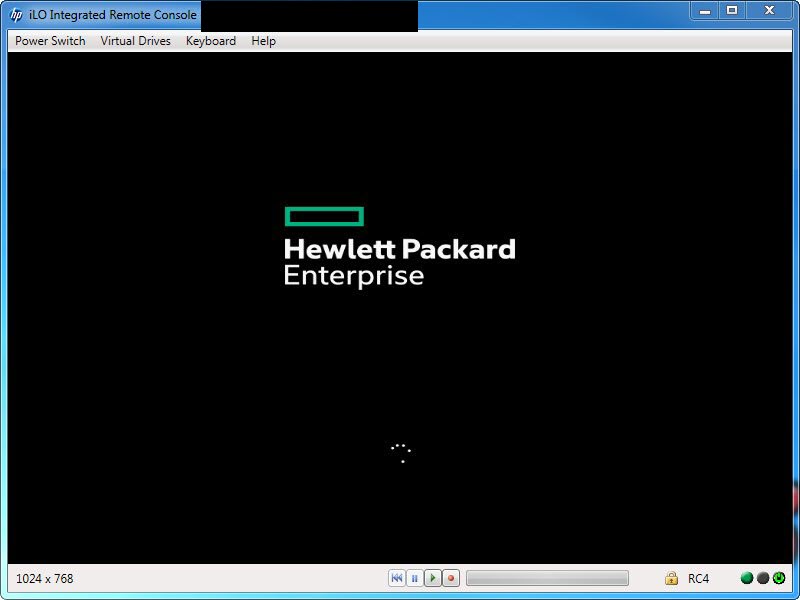Click the rewind to start playback button

tap(396, 578)
